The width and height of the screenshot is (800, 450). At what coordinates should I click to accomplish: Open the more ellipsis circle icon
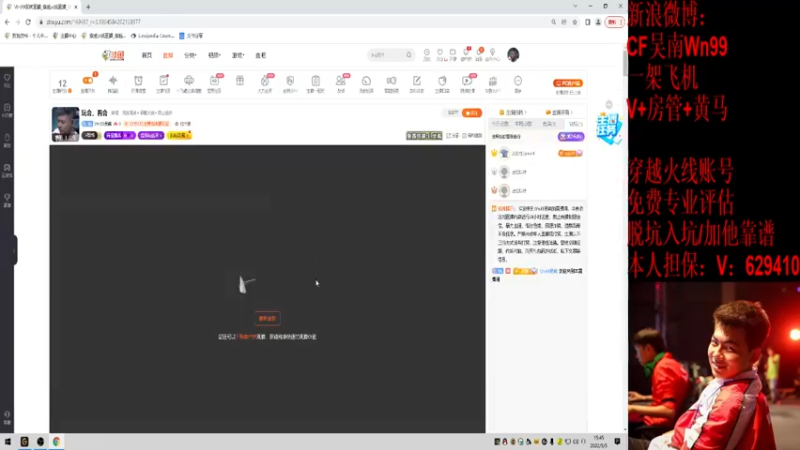tap(518, 81)
